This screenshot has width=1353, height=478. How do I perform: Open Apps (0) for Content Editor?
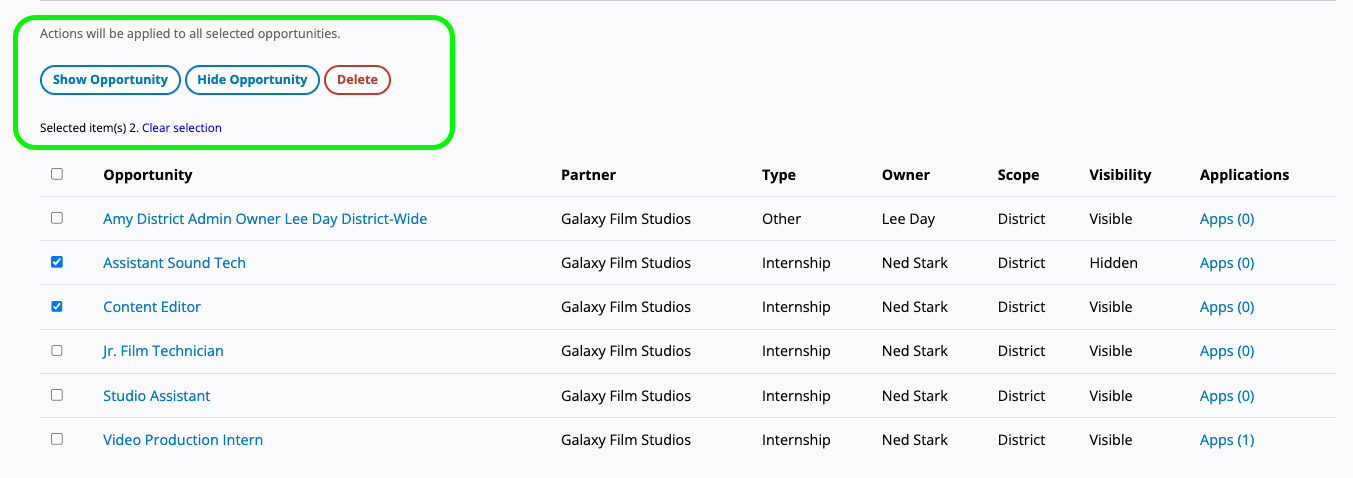coord(1226,307)
